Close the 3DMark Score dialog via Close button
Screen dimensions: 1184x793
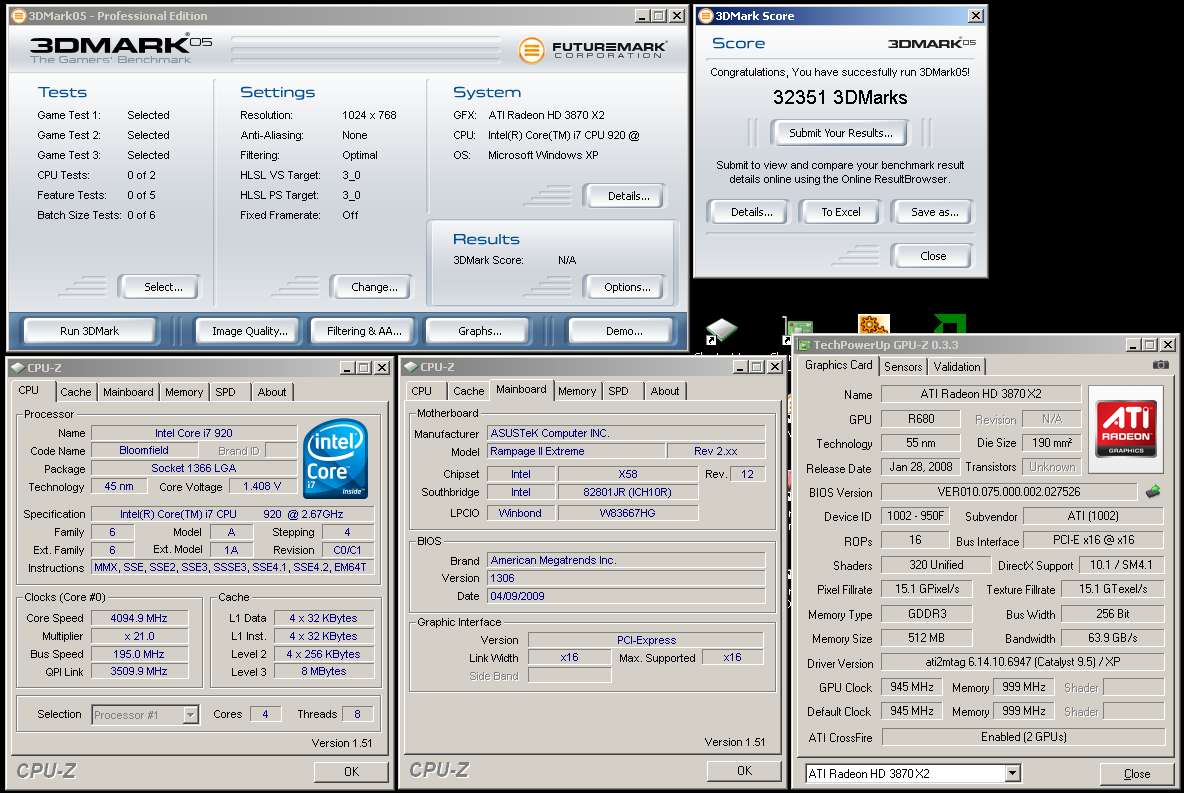pyautogui.click(x=933, y=256)
